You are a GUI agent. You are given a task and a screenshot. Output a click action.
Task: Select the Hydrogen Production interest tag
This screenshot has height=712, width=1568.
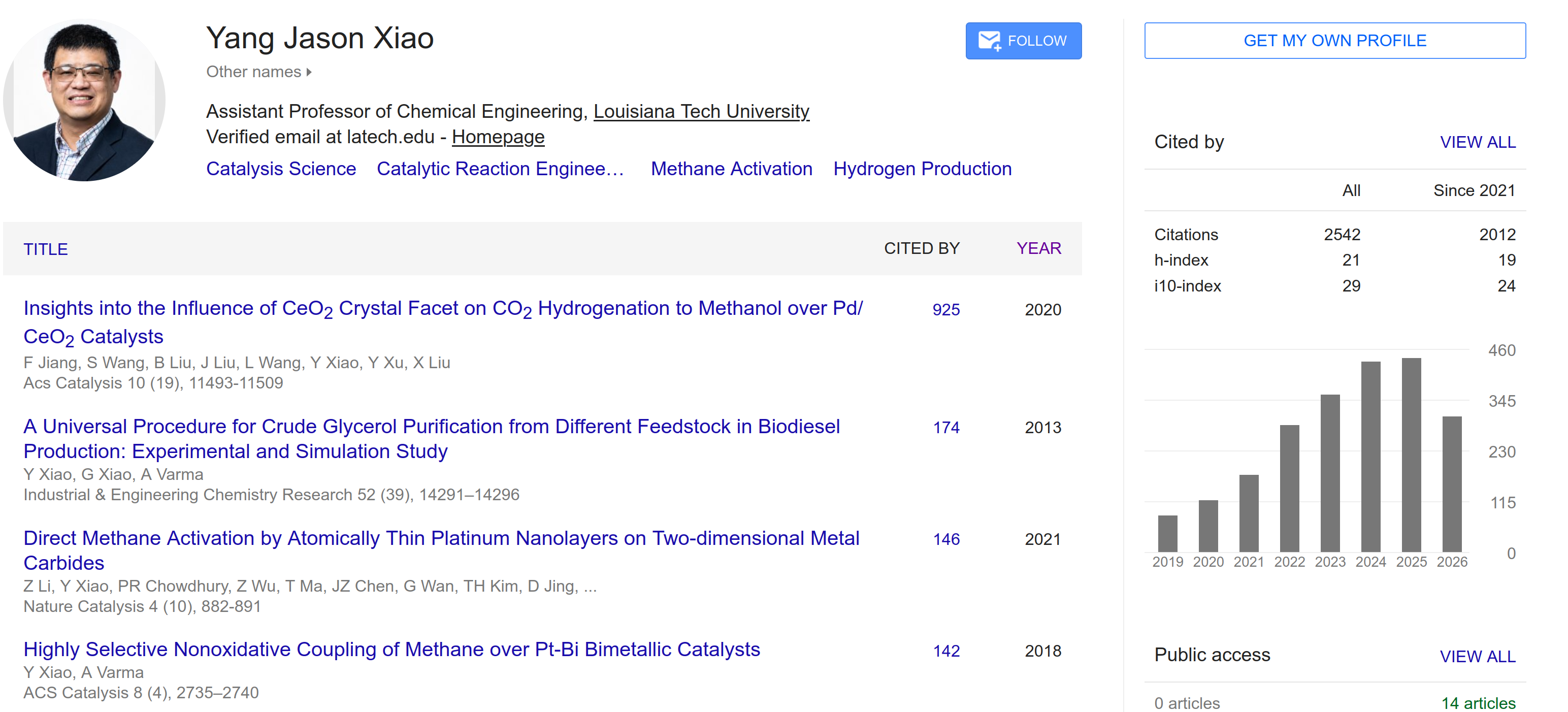click(922, 169)
